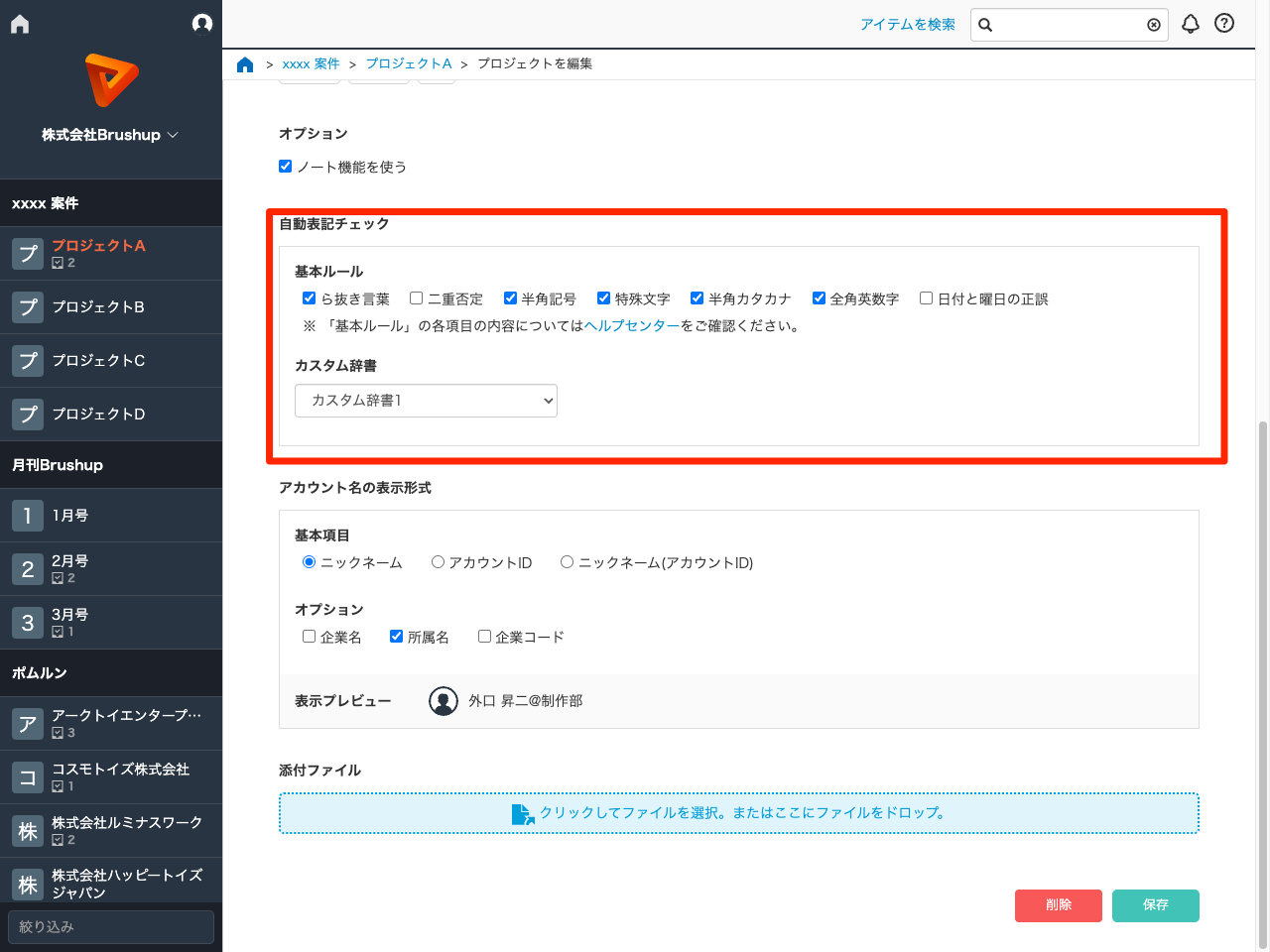Click the Brushup logo in the sidebar
Viewport: 1270px width, 952px height.
pos(111,79)
